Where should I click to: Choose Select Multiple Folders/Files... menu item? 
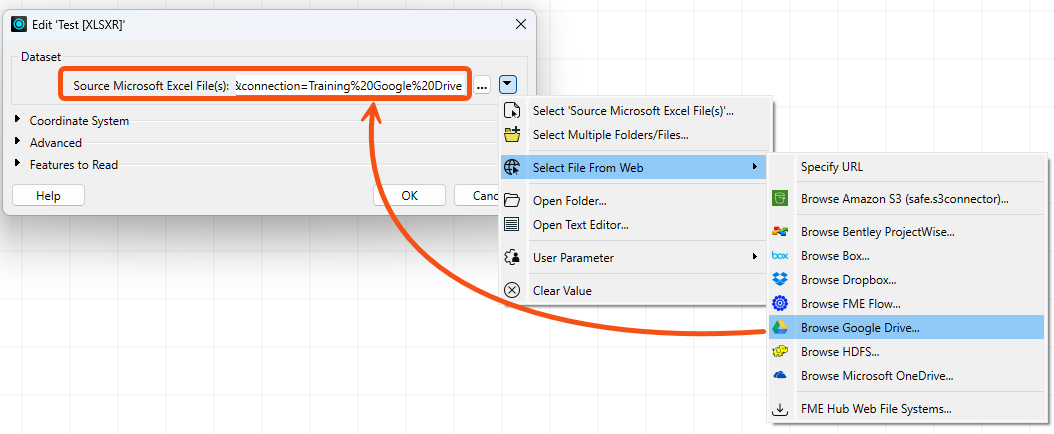pyautogui.click(x=636, y=134)
